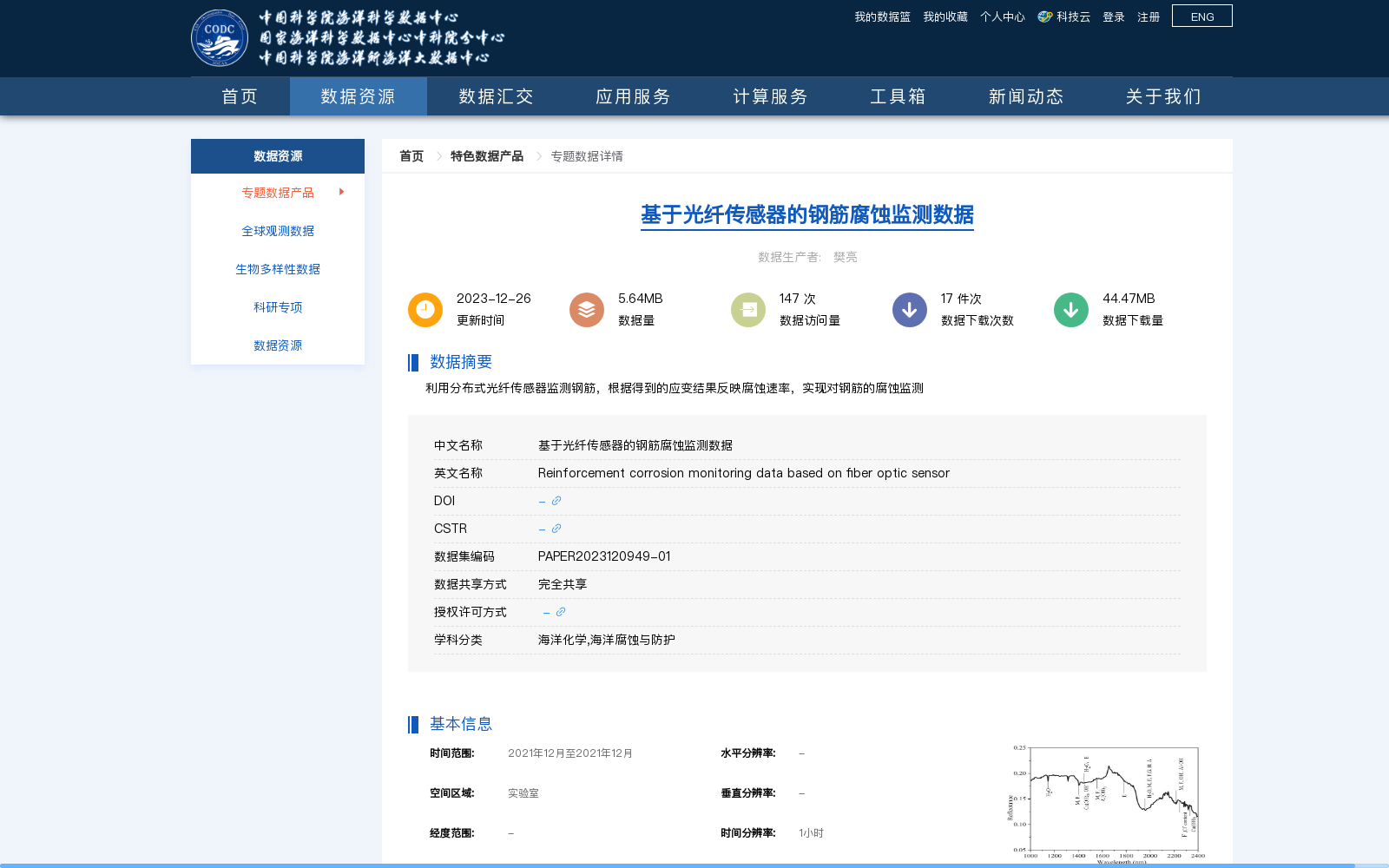Click the English name Reinforcement corrosion monitoring text

[x=744, y=473]
